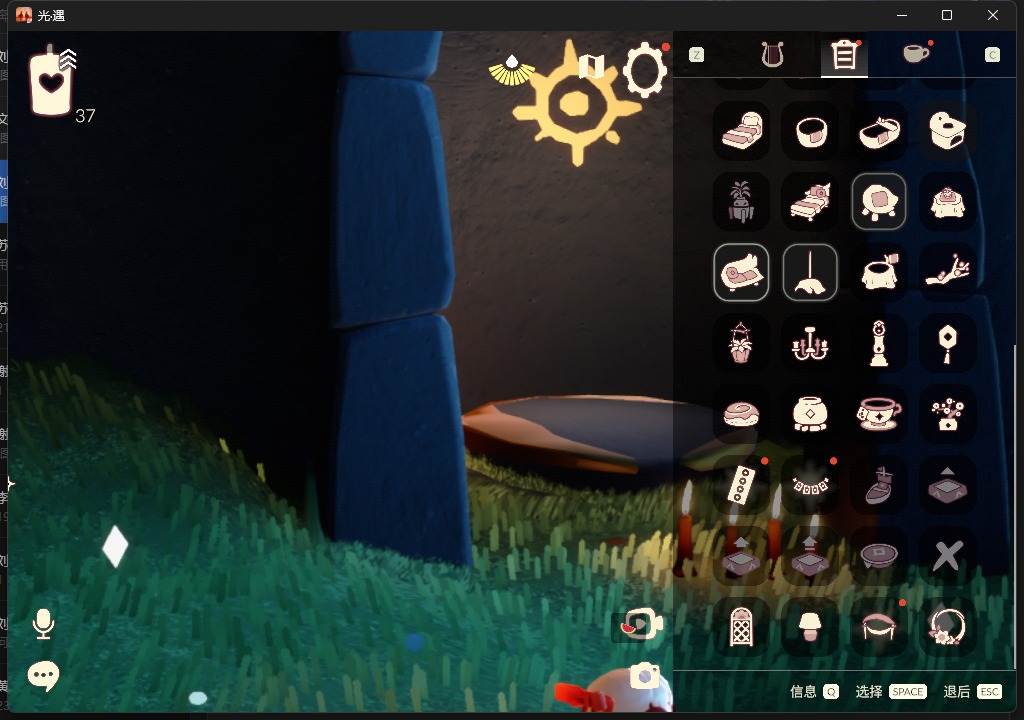The width and height of the screenshot is (1024, 720).
Task: Take a screenshot with camera icon
Action: pos(644,676)
